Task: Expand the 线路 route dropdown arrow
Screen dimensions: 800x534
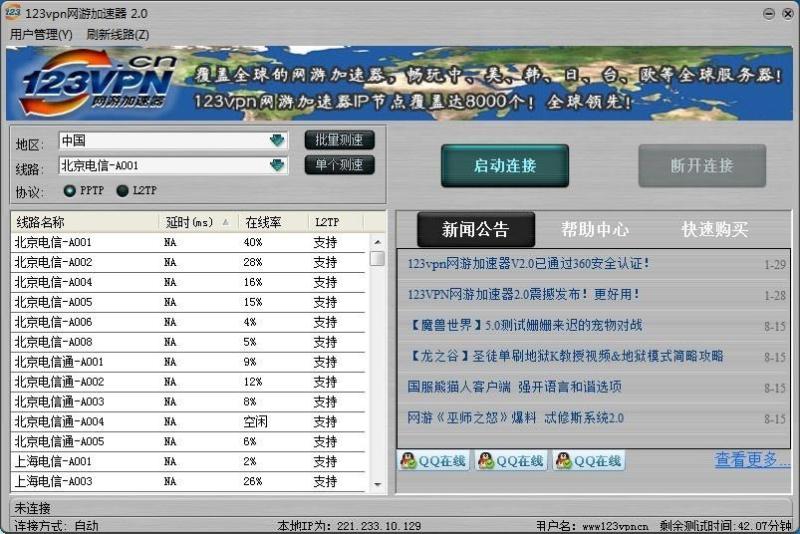Action: click(x=277, y=165)
